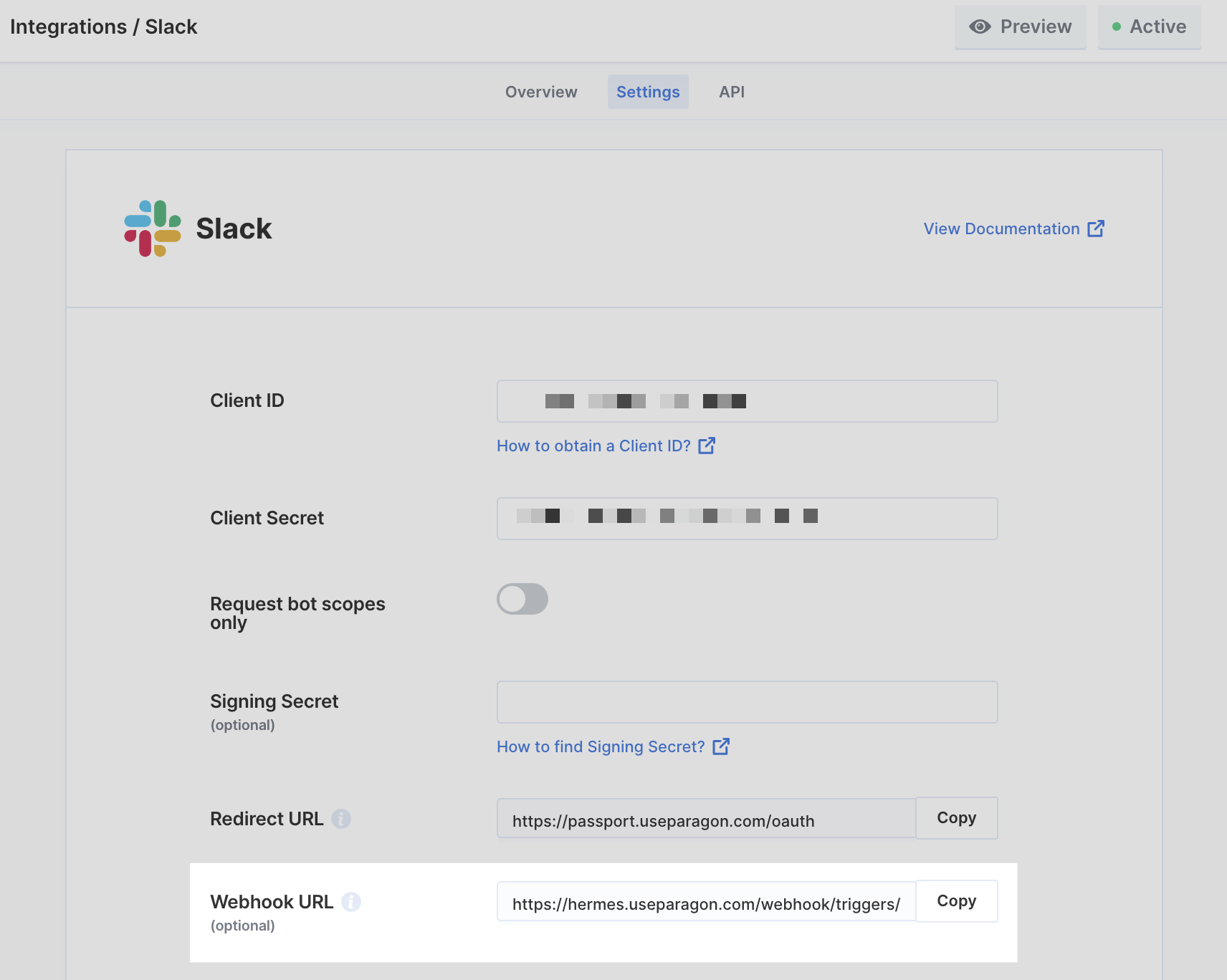Click the Client ID label
1227x980 pixels.
tap(247, 400)
